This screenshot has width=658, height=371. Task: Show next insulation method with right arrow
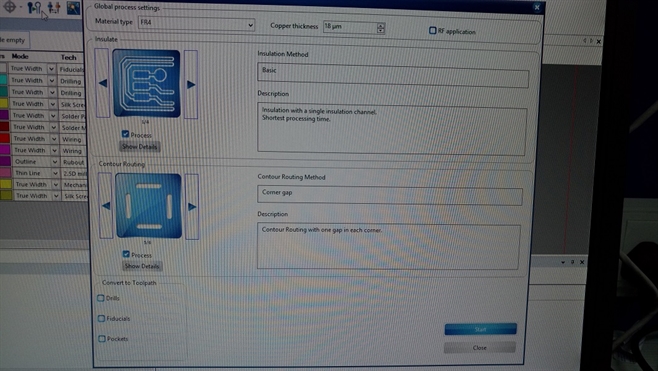[x=191, y=84]
